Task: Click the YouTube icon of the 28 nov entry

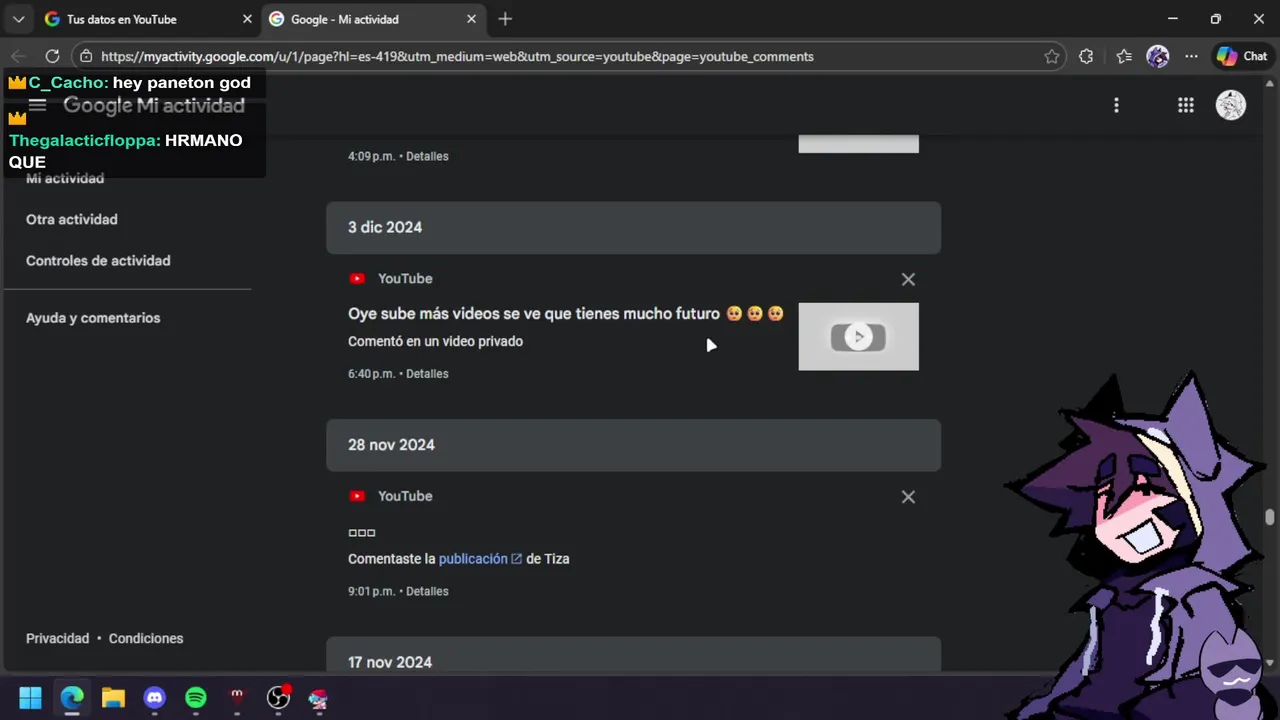Action: coord(357,496)
